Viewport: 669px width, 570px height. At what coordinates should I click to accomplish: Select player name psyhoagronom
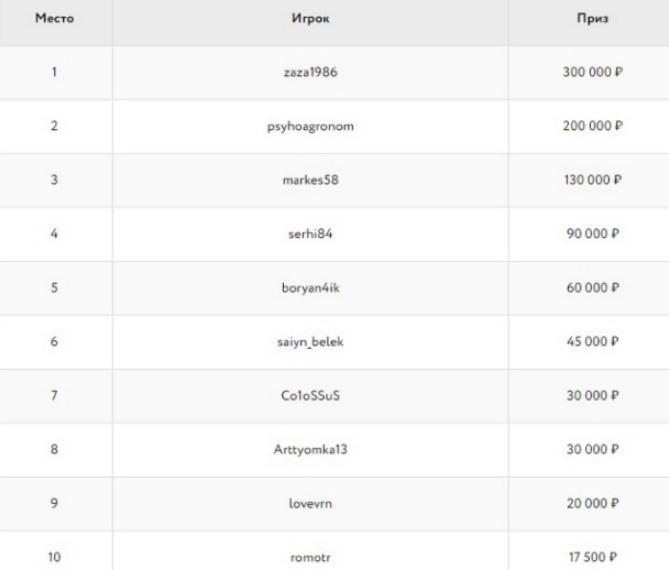[311, 127]
